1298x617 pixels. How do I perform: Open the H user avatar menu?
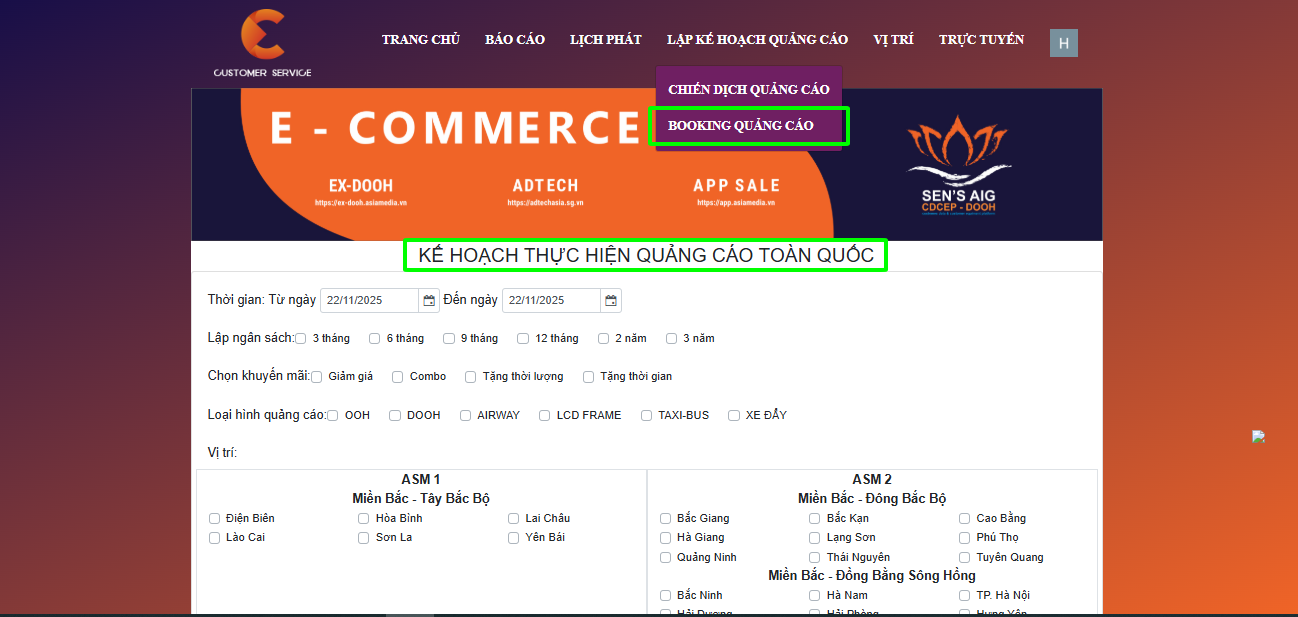pos(1063,43)
